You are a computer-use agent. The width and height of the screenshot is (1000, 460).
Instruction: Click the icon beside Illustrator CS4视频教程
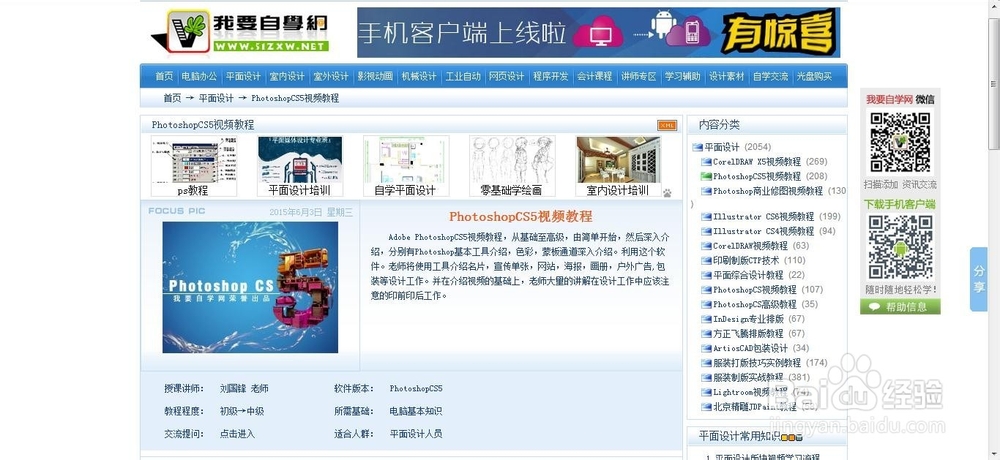pyautogui.click(x=706, y=232)
